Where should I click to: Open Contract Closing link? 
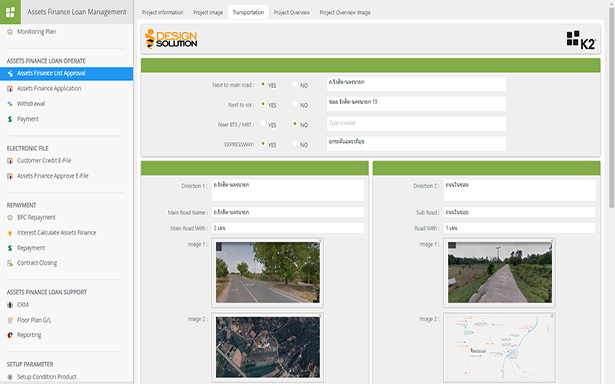click(x=37, y=263)
